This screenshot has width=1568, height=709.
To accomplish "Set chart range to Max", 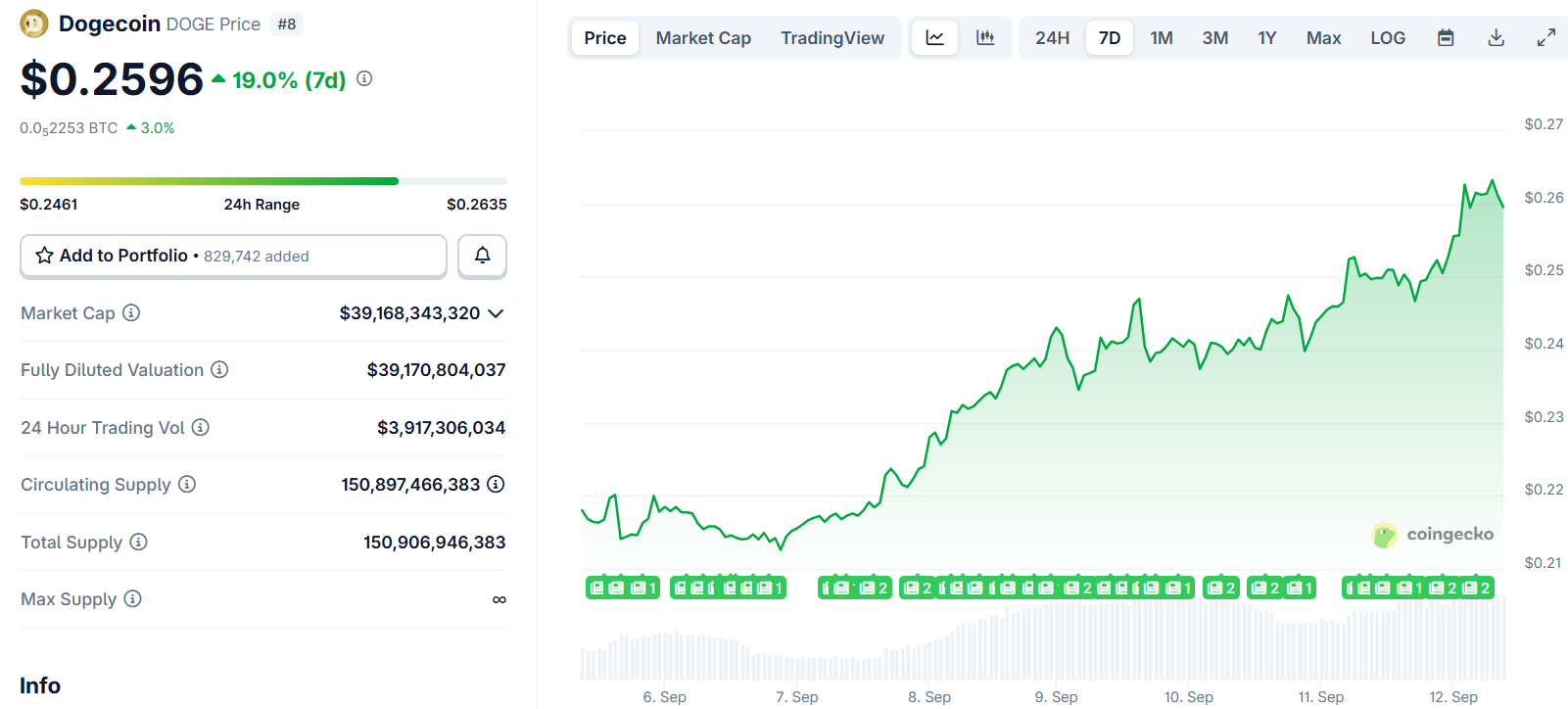I will pos(1323,38).
